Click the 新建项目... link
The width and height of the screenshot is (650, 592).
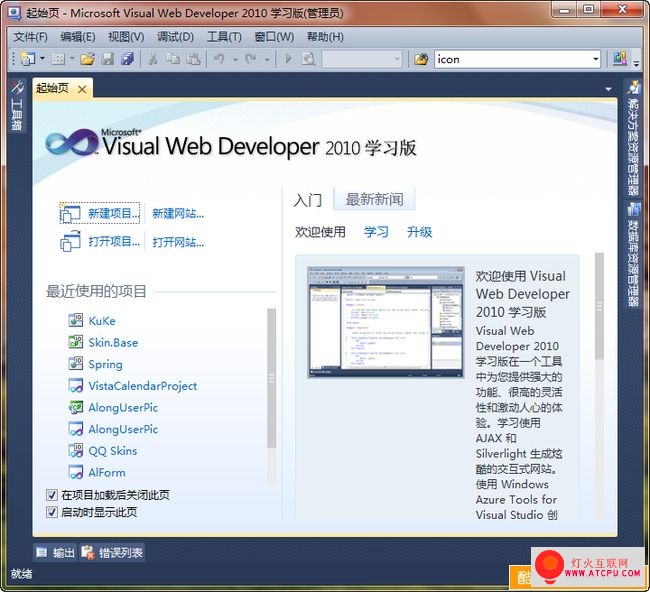pos(114,214)
